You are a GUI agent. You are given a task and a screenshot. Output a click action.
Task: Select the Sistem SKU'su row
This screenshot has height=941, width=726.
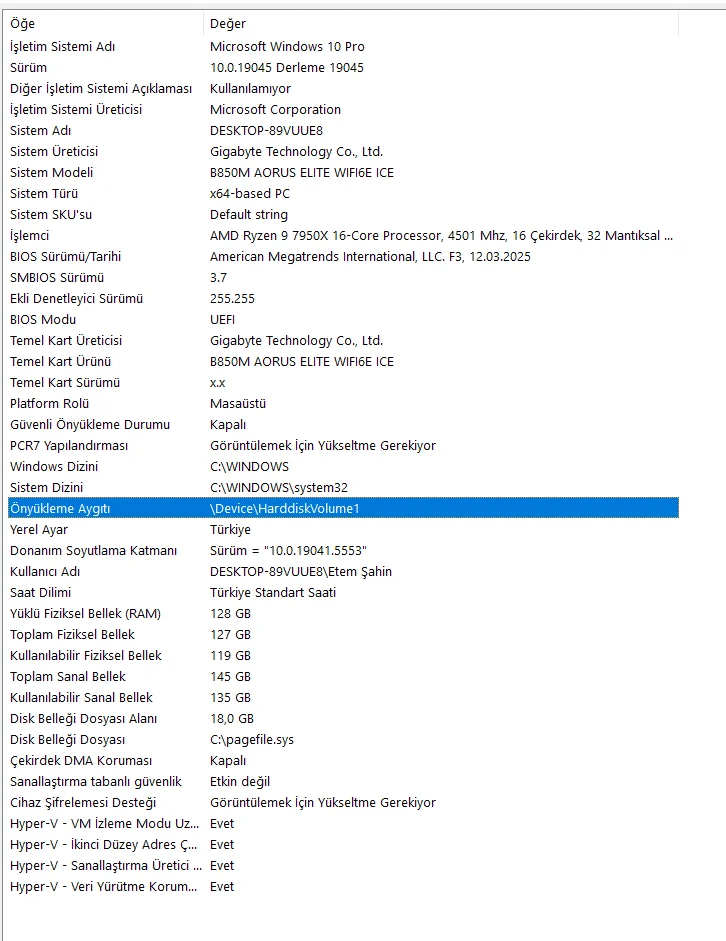pos(343,214)
